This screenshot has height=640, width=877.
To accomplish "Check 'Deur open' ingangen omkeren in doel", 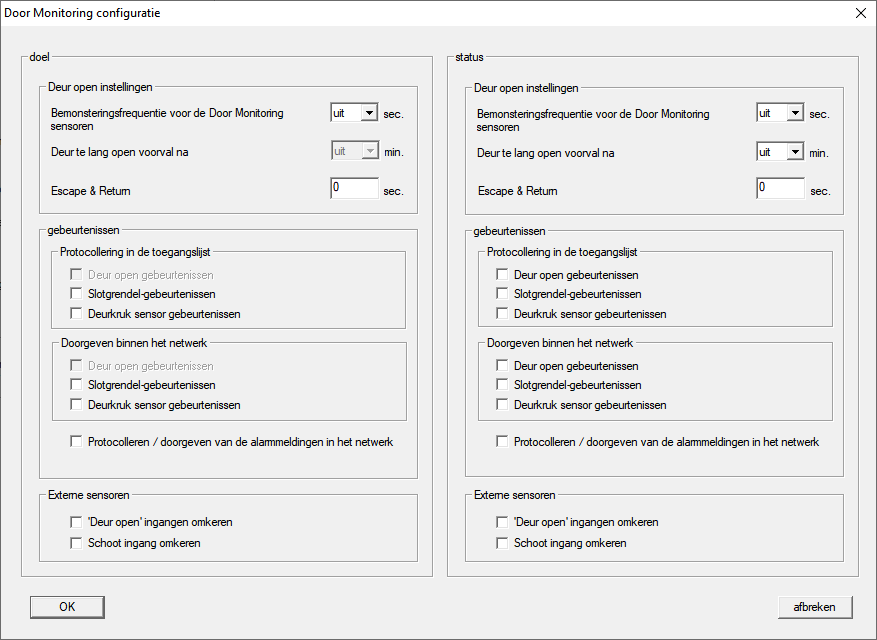I will click(77, 522).
